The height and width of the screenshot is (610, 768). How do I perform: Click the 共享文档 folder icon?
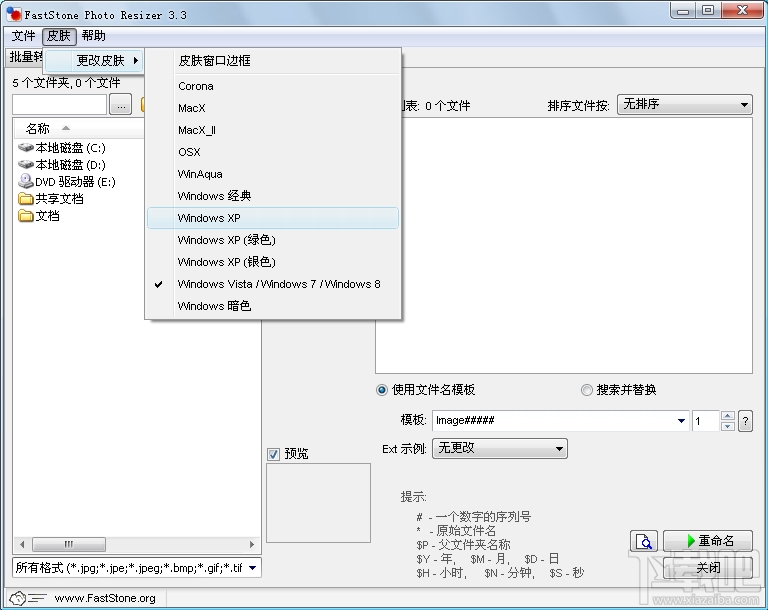pyautogui.click(x=25, y=198)
